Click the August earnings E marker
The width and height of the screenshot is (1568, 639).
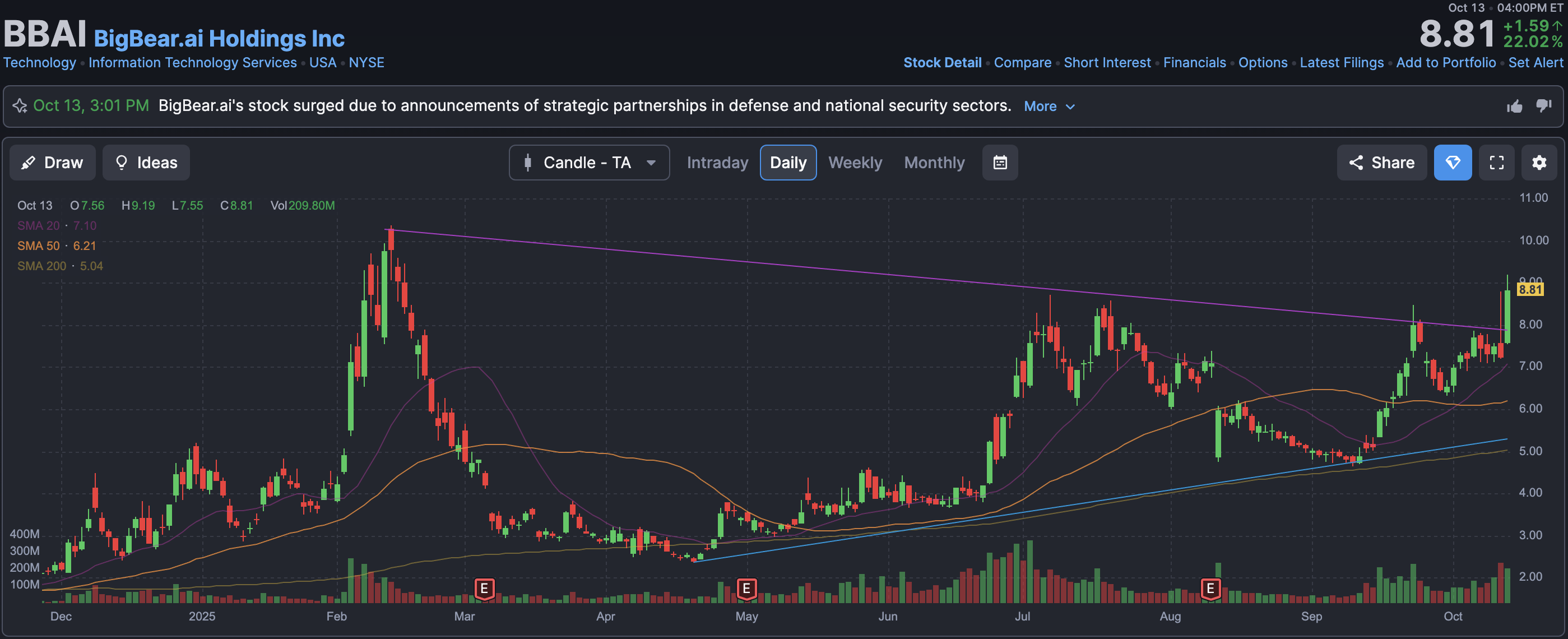tap(1210, 589)
